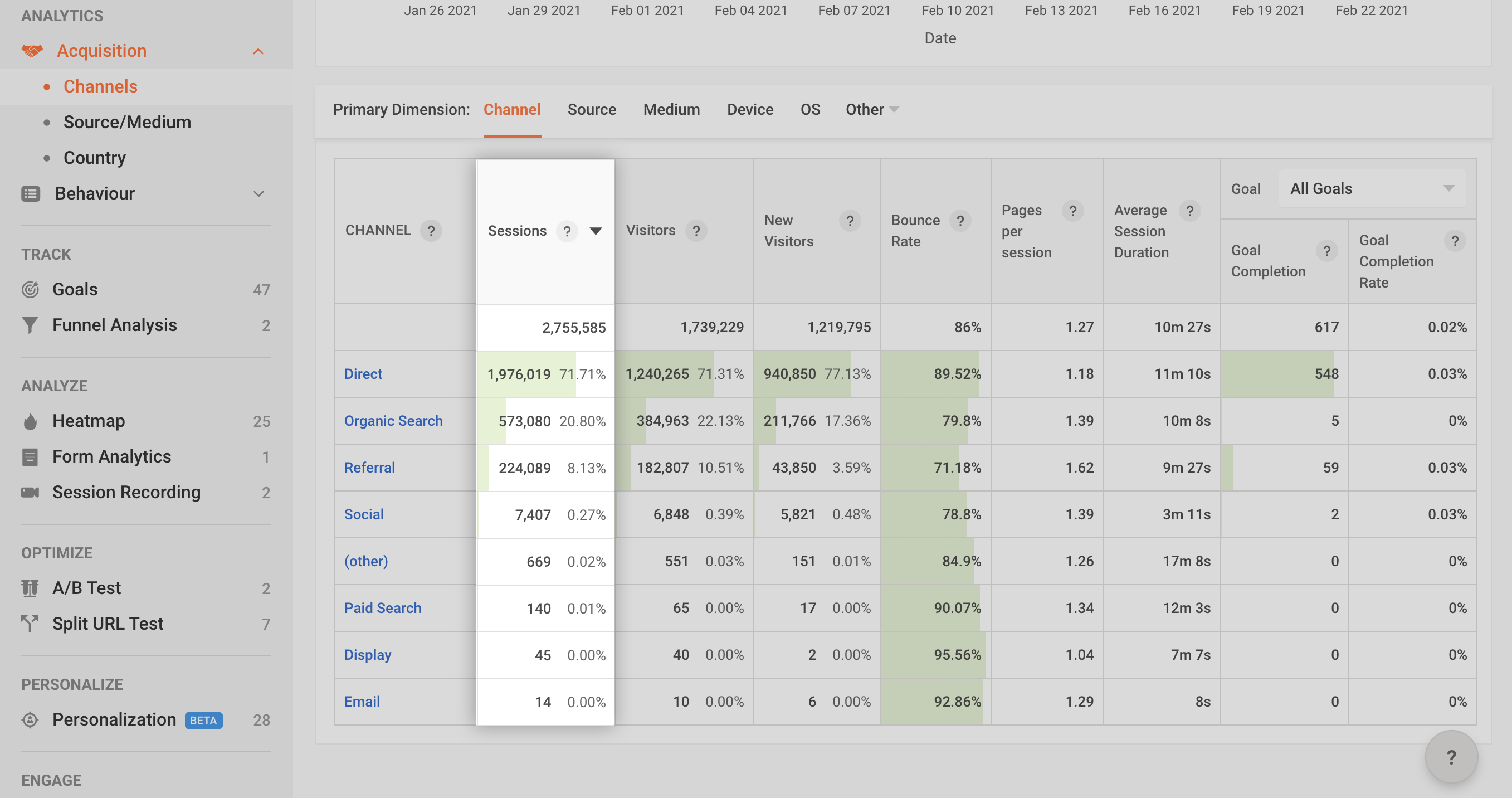Open the Organic Search channel link

(x=393, y=421)
